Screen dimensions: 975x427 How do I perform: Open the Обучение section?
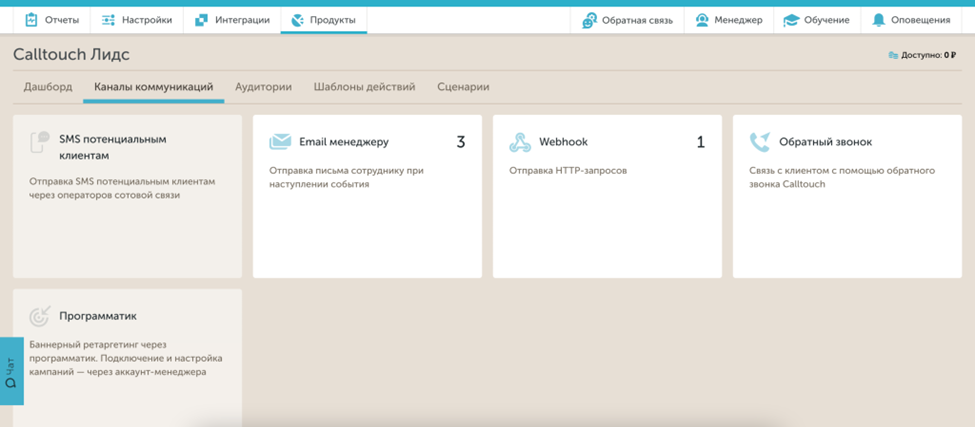click(816, 20)
